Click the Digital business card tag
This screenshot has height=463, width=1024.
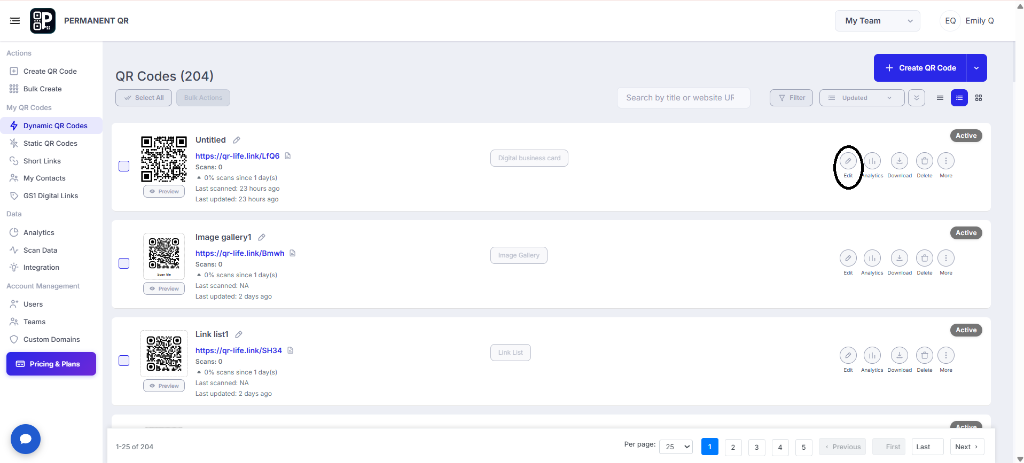click(x=529, y=158)
